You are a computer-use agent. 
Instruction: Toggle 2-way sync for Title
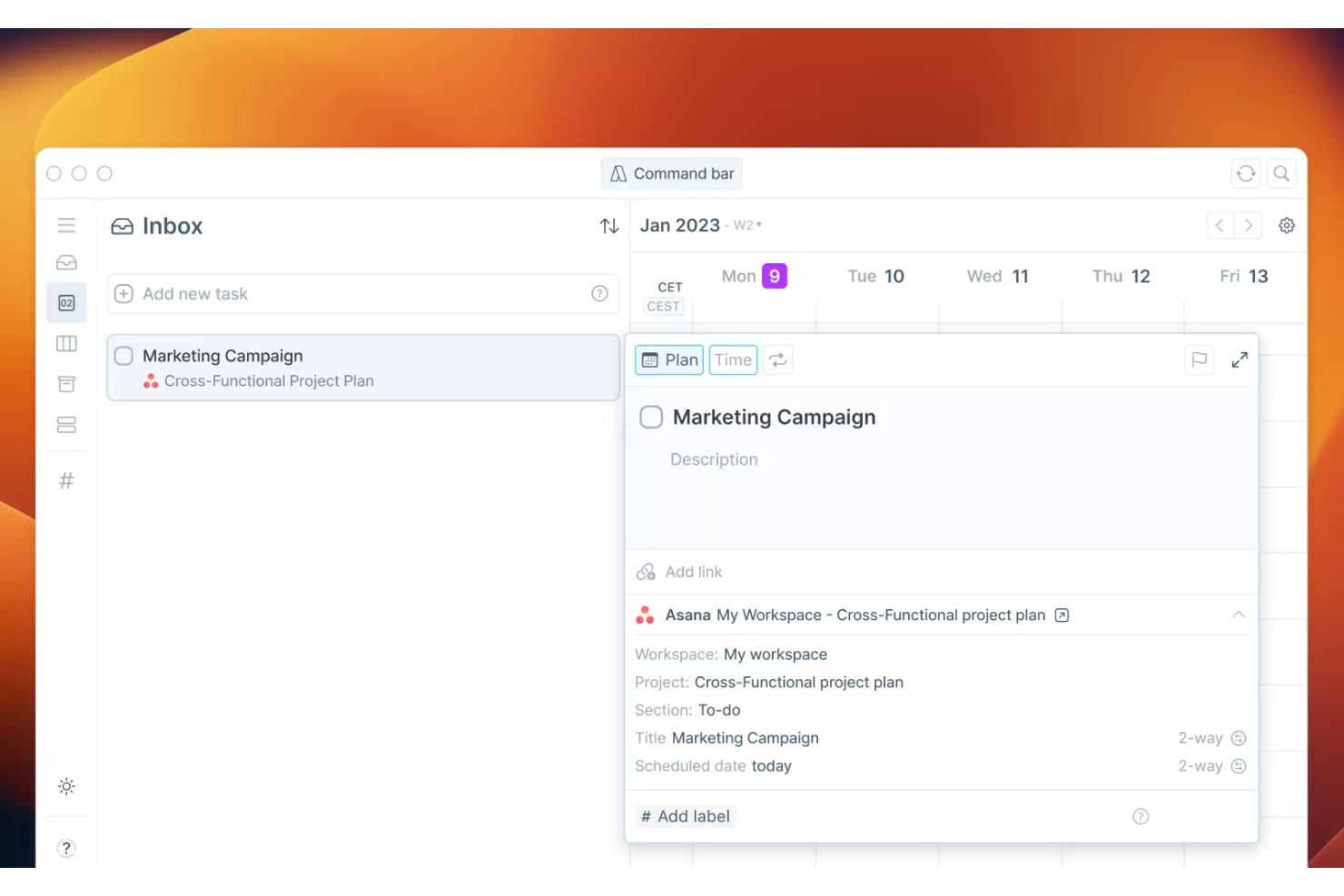1238,738
